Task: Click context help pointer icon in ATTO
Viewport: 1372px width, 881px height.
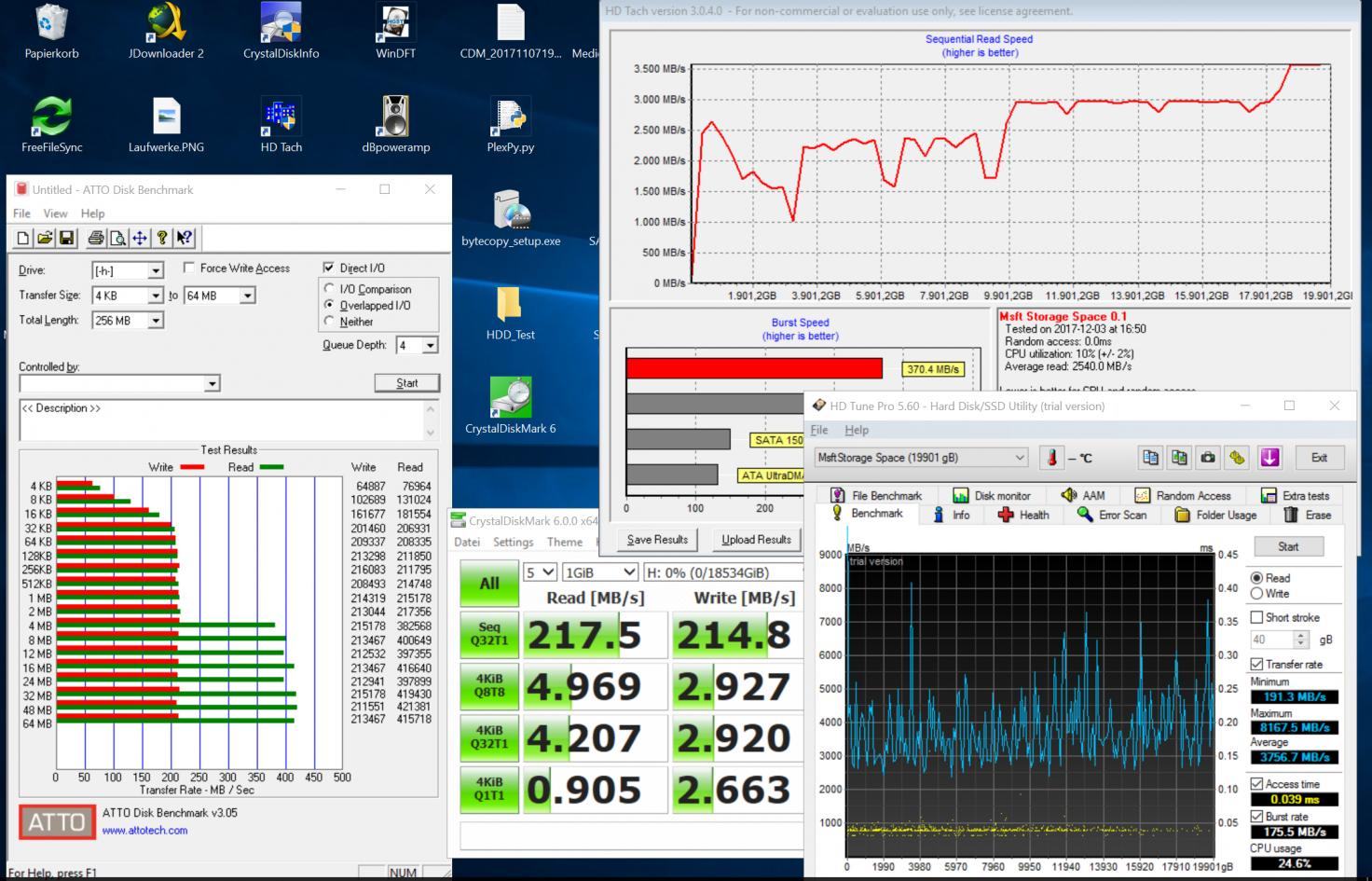Action: 185,239
